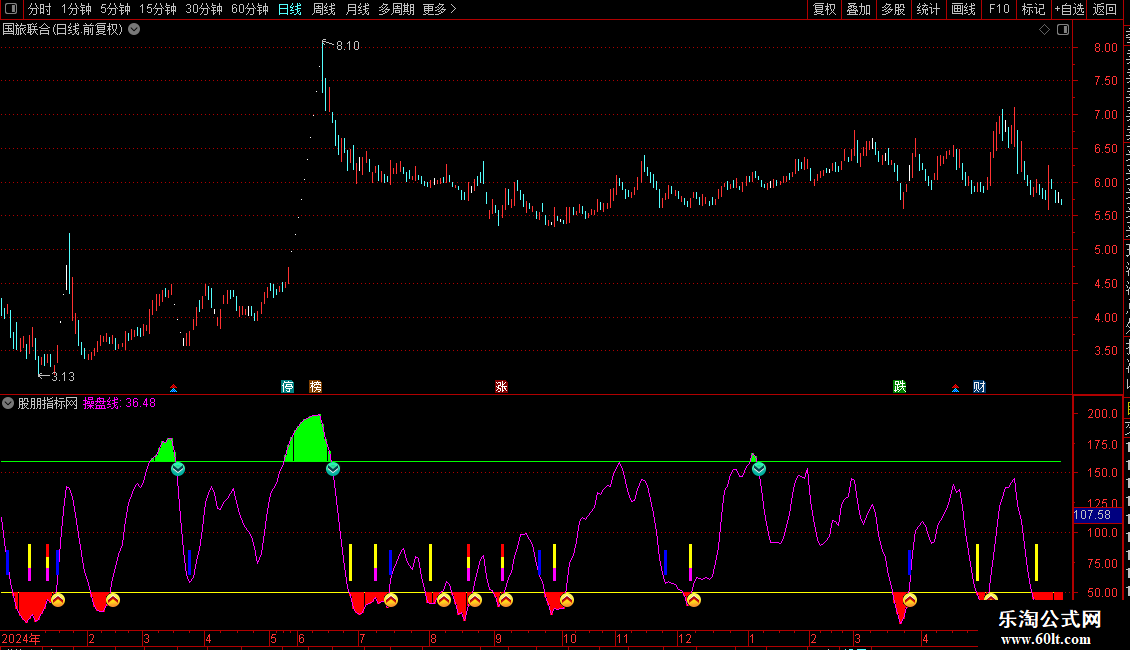Image resolution: width=1130 pixels, height=650 pixels.
Task: Click the yellow buy signal after month 7
Action: click(x=391, y=600)
